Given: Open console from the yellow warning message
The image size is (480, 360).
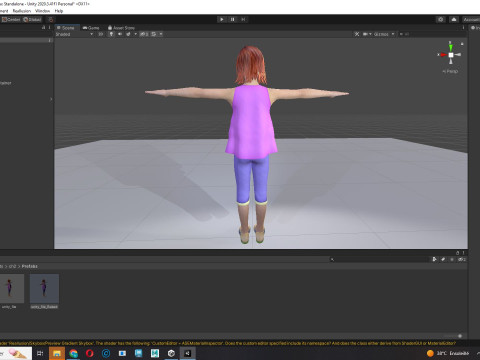Looking at the screenshot, I should pos(228,343).
